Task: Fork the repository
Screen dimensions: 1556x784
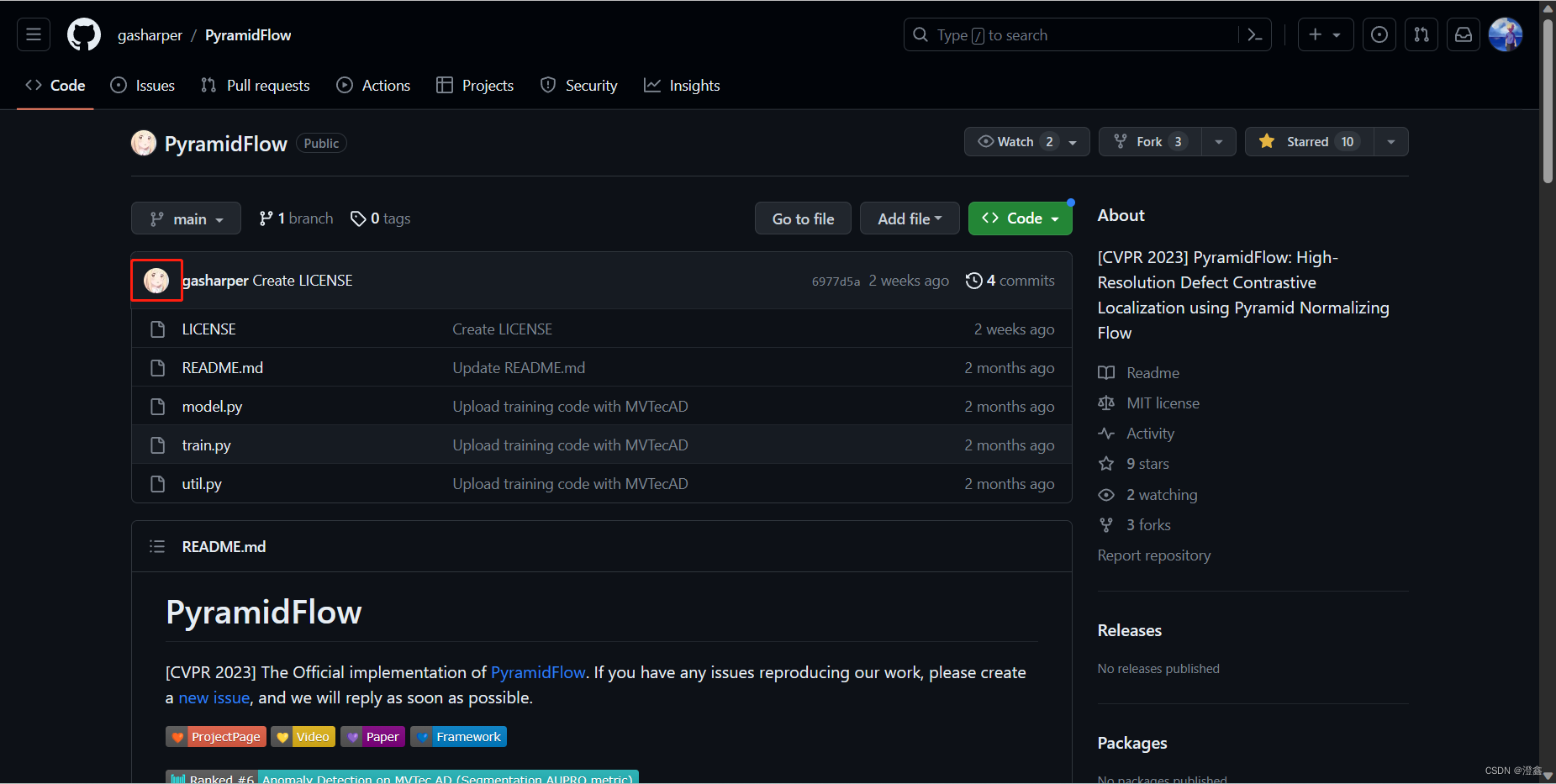Action: click(1150, 142)
